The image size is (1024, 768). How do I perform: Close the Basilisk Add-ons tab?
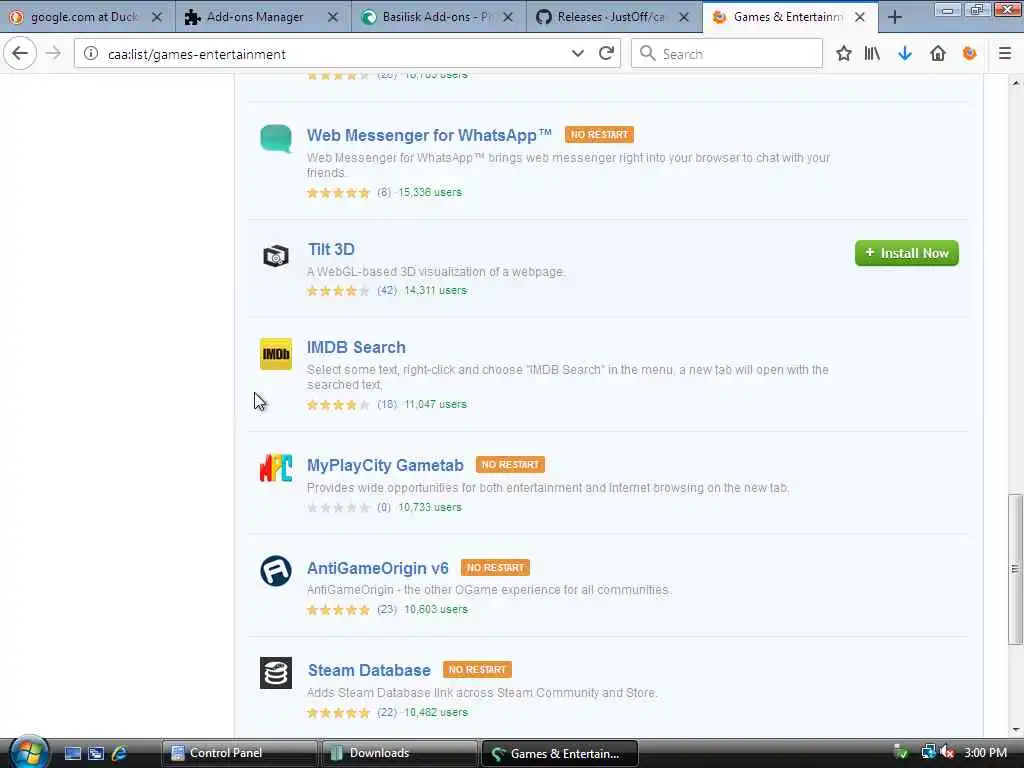[508, 17]
